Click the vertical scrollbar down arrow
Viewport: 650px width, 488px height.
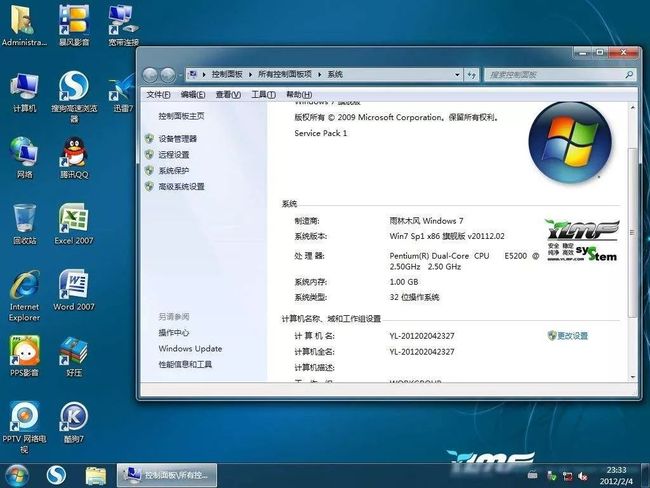pyautogui.click(x=633, y=377)
